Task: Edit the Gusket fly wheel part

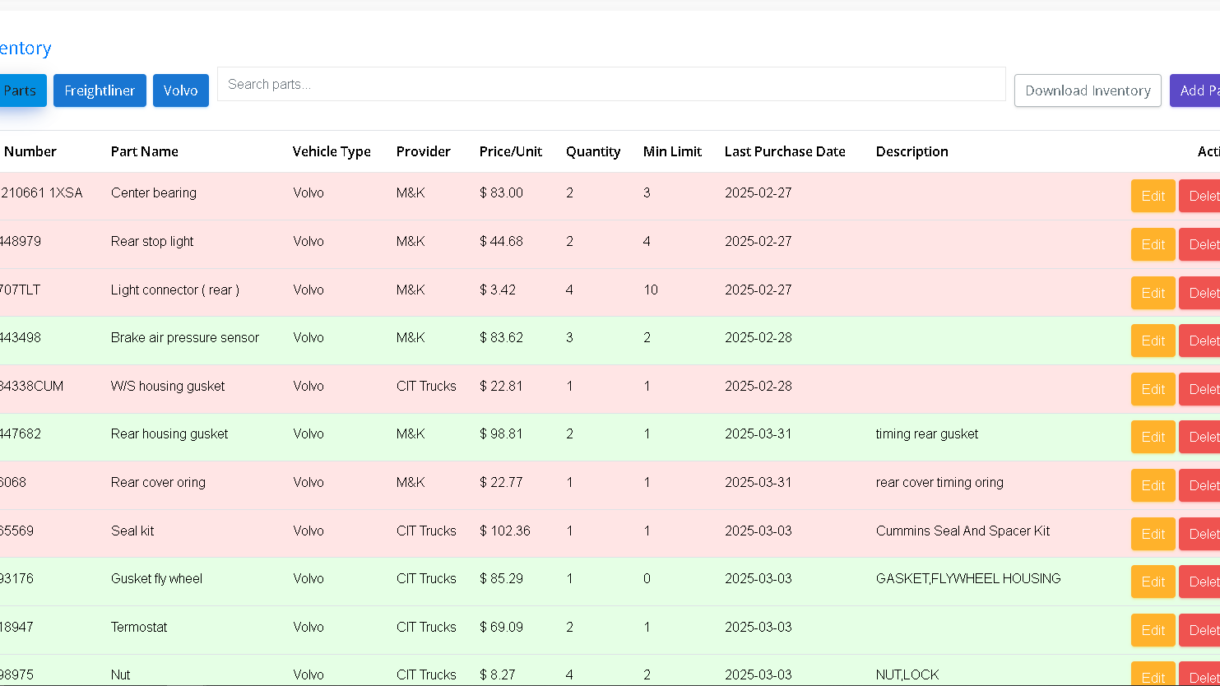Action: (1153, 582)
